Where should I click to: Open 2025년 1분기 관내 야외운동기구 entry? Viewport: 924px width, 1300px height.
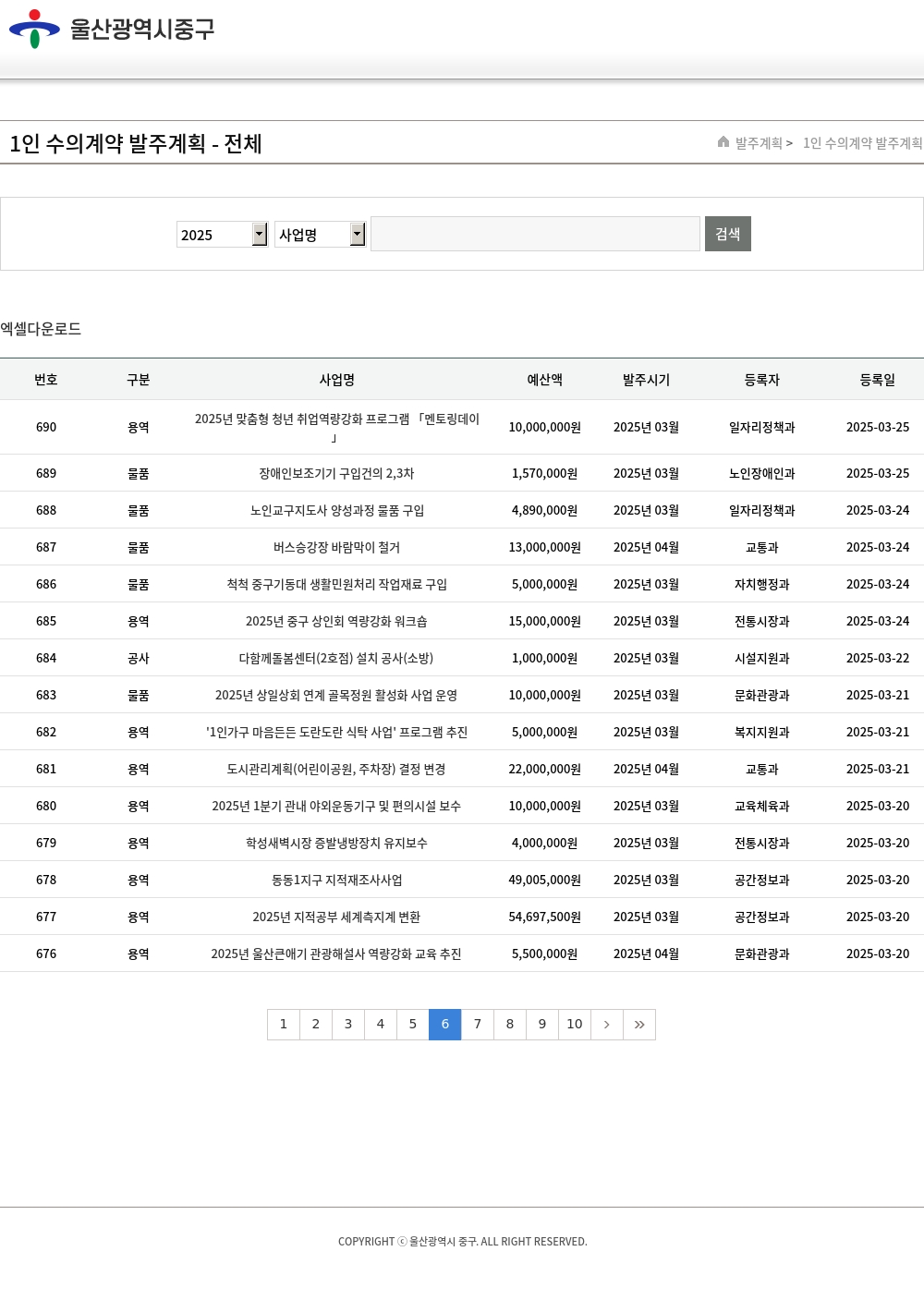click(336, 807)
